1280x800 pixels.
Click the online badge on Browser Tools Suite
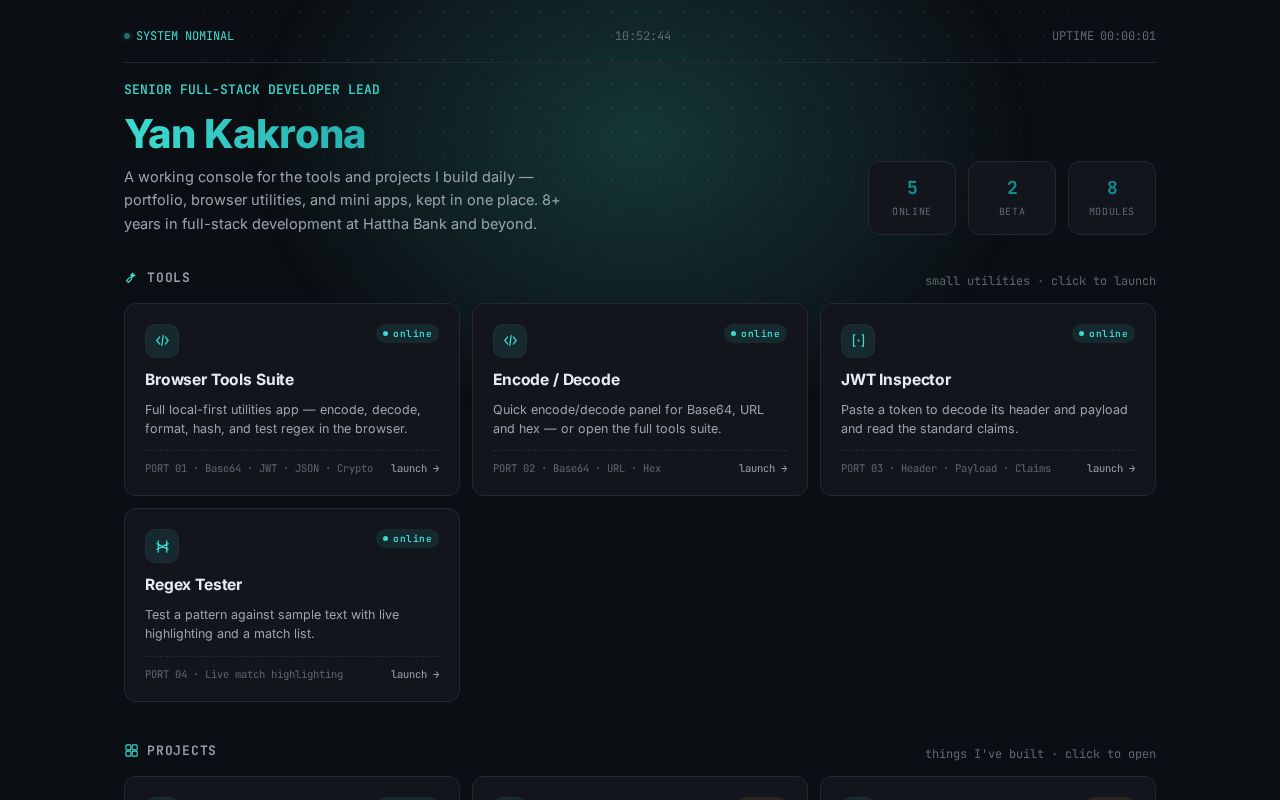[407, 334]
